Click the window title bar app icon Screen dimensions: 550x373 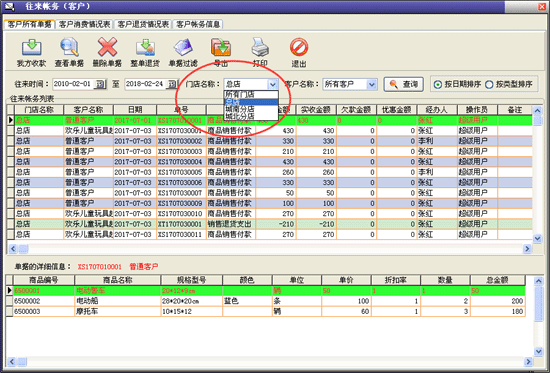point(10,6)
